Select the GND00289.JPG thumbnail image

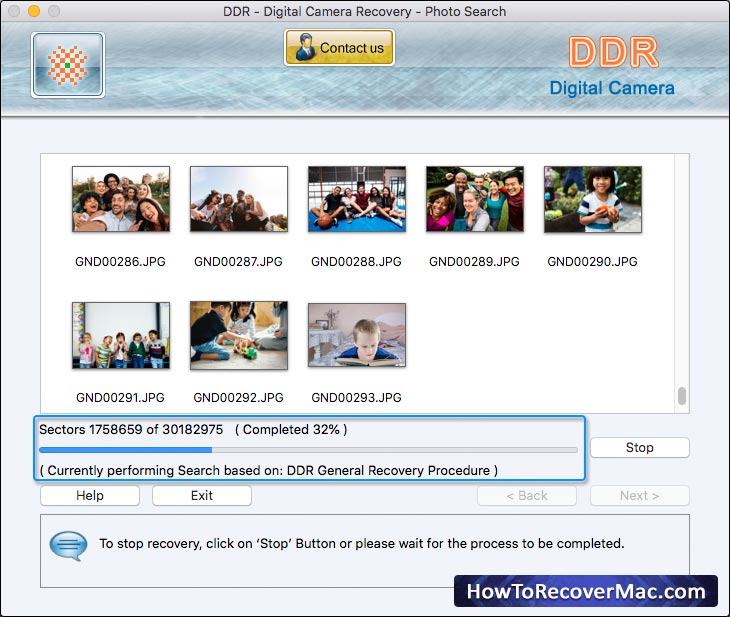click(x=475, y=199)
